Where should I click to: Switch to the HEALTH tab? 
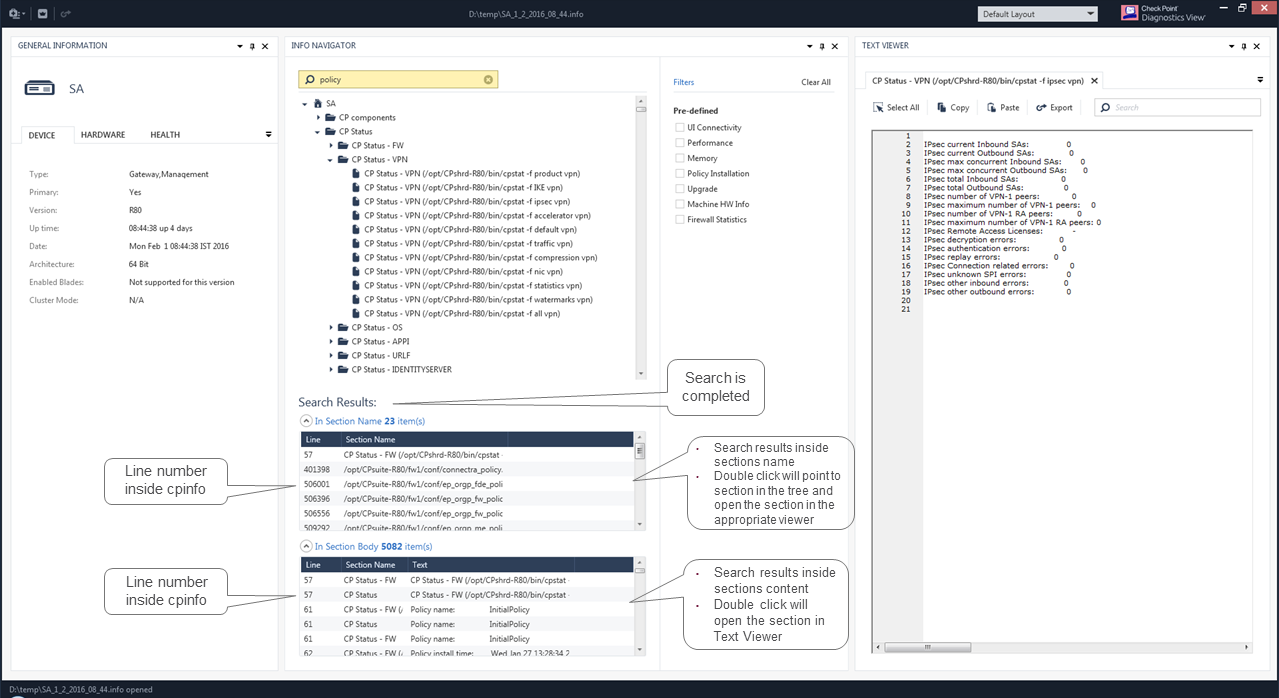(x=165, y=135)
